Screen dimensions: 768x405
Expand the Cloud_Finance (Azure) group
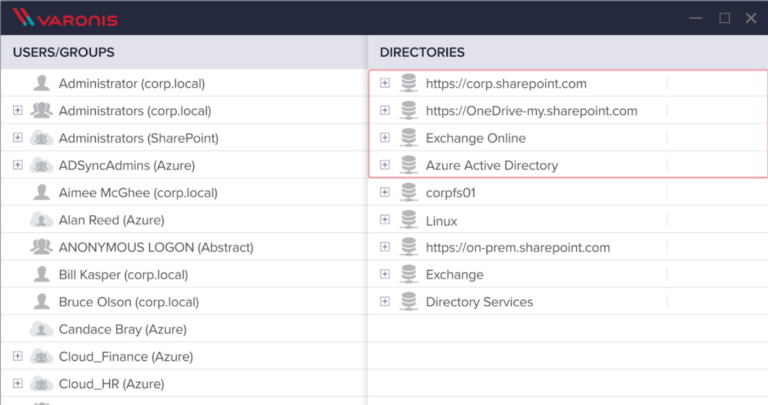click(x=18, y=356)
